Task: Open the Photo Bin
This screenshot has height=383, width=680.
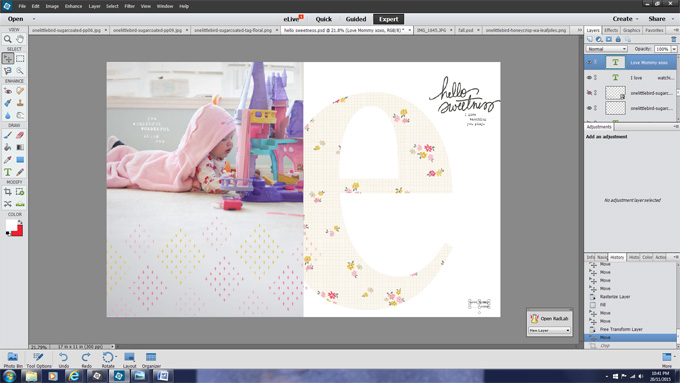Action: pos(13,360)
